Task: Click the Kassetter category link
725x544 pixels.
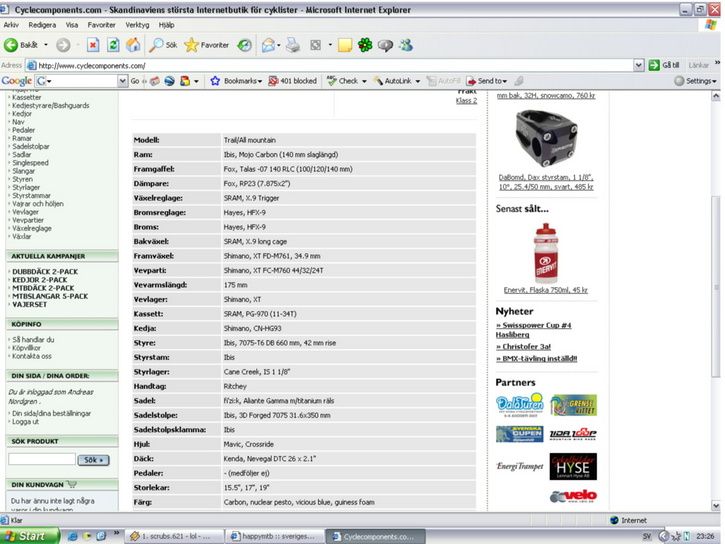Action: coord(26,98)
